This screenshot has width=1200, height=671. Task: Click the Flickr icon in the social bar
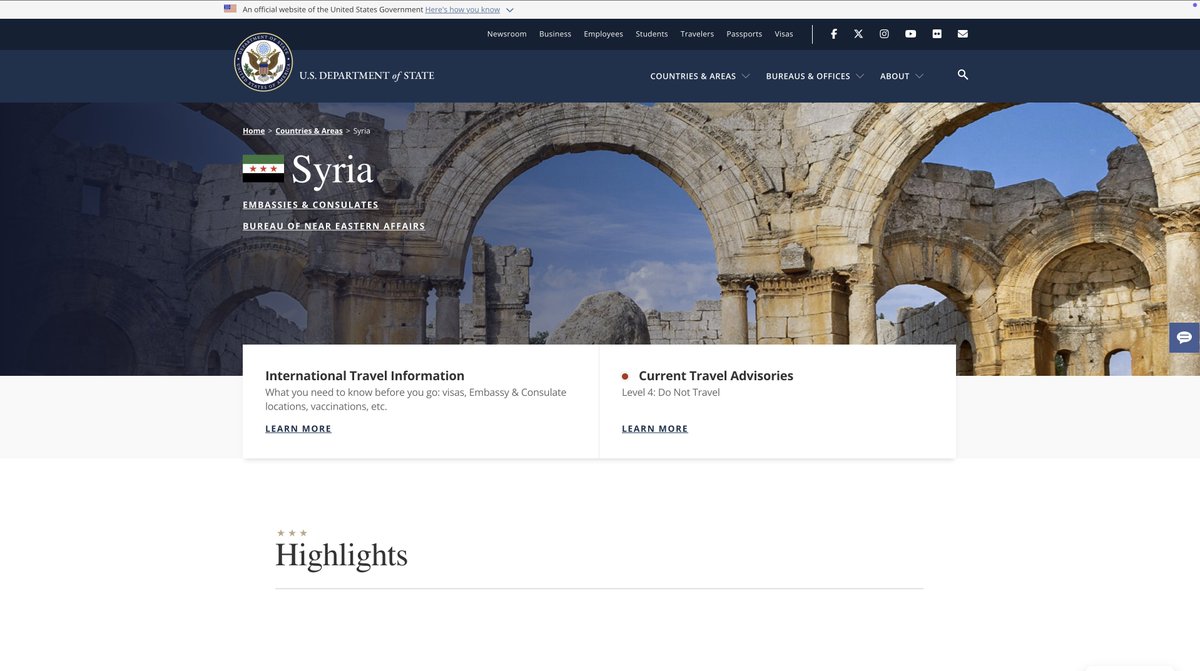pos(936,33)
